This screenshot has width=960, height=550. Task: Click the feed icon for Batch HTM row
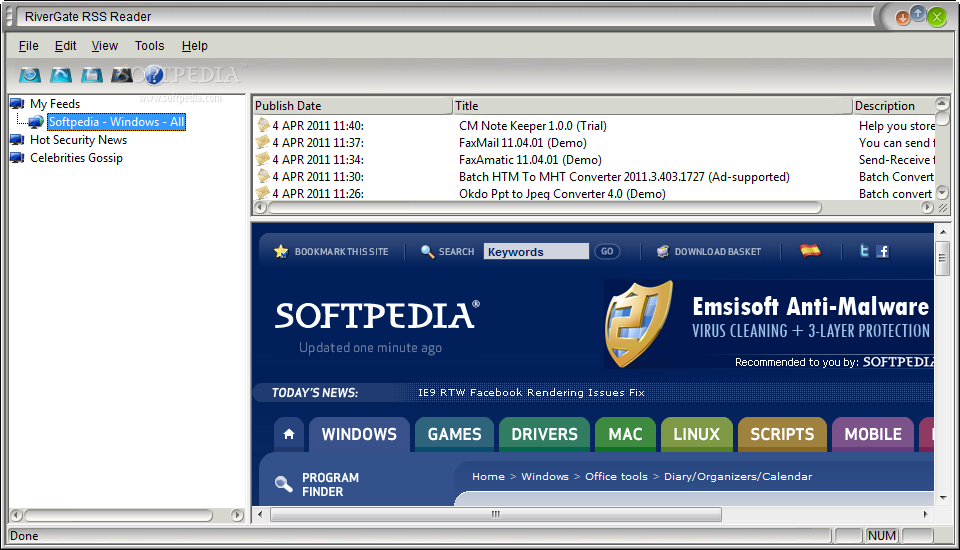tap(263, 176)
